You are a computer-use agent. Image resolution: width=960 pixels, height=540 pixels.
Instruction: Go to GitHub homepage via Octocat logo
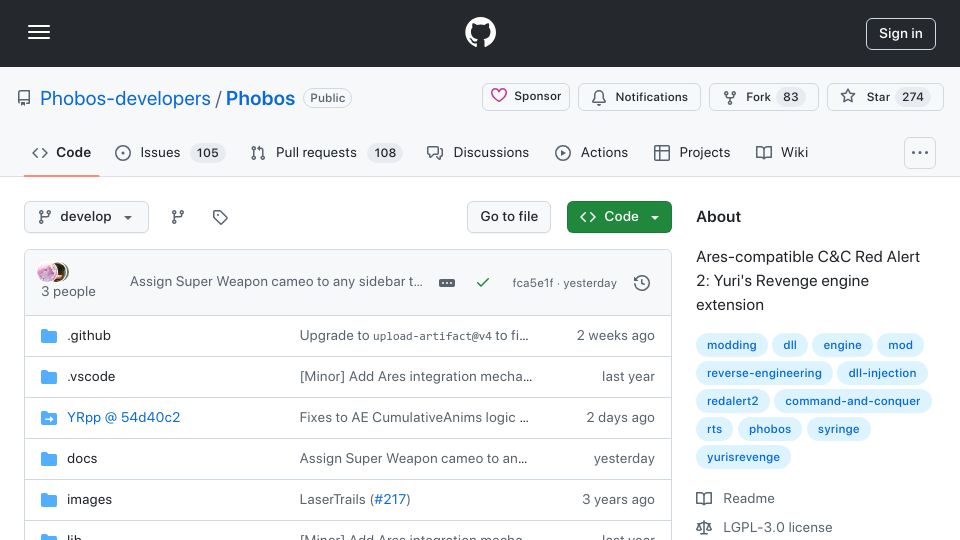[480, 32]
